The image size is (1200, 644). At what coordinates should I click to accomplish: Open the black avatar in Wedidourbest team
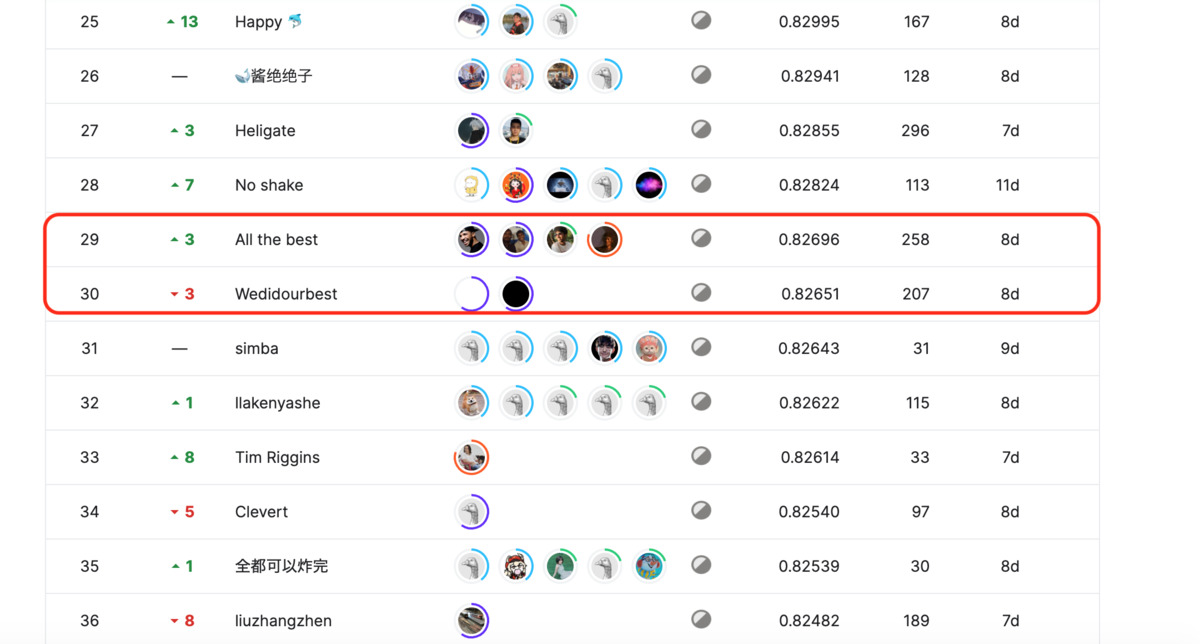(516, 294)
